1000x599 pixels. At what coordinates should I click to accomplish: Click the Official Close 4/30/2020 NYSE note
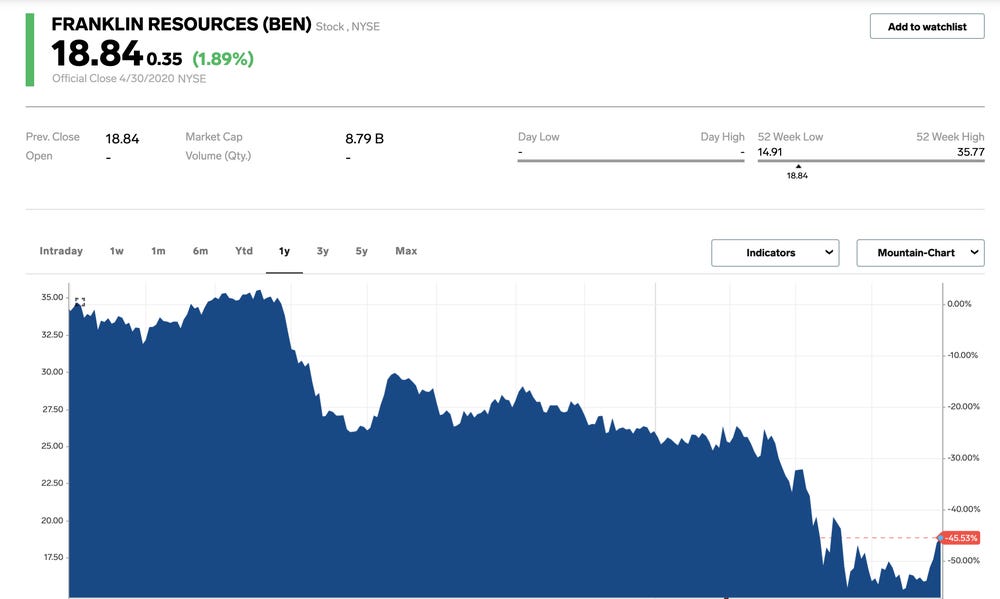tap(129, 78)
